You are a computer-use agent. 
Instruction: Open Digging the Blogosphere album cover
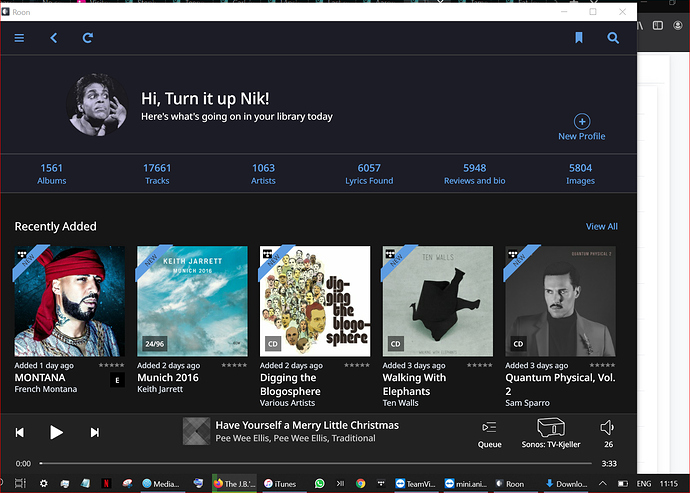[x=315, y=301]
